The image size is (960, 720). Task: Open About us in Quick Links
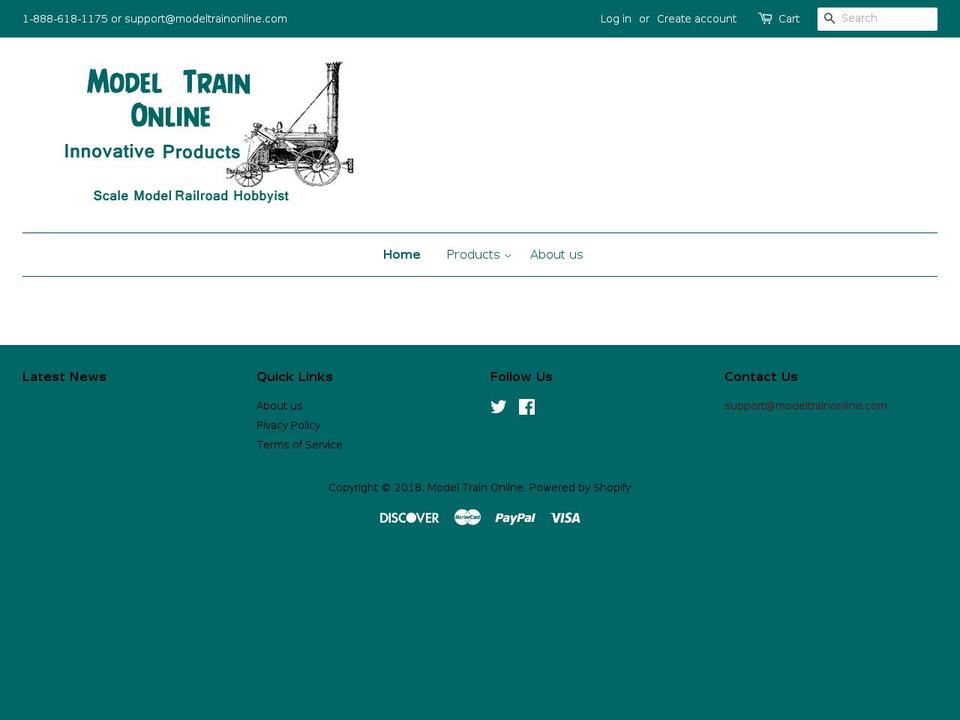[x=279, y=405]
